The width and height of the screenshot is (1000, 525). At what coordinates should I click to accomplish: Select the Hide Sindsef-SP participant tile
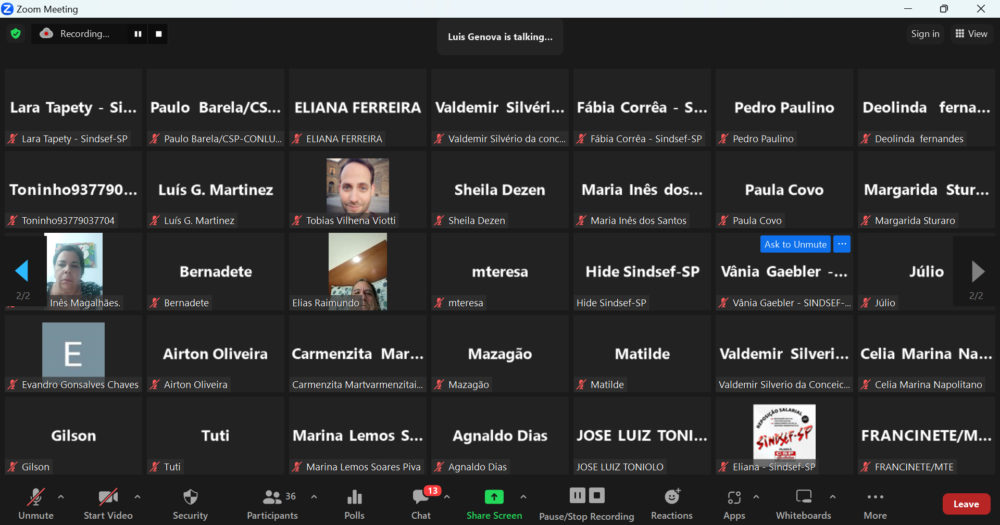coord(642,272)
